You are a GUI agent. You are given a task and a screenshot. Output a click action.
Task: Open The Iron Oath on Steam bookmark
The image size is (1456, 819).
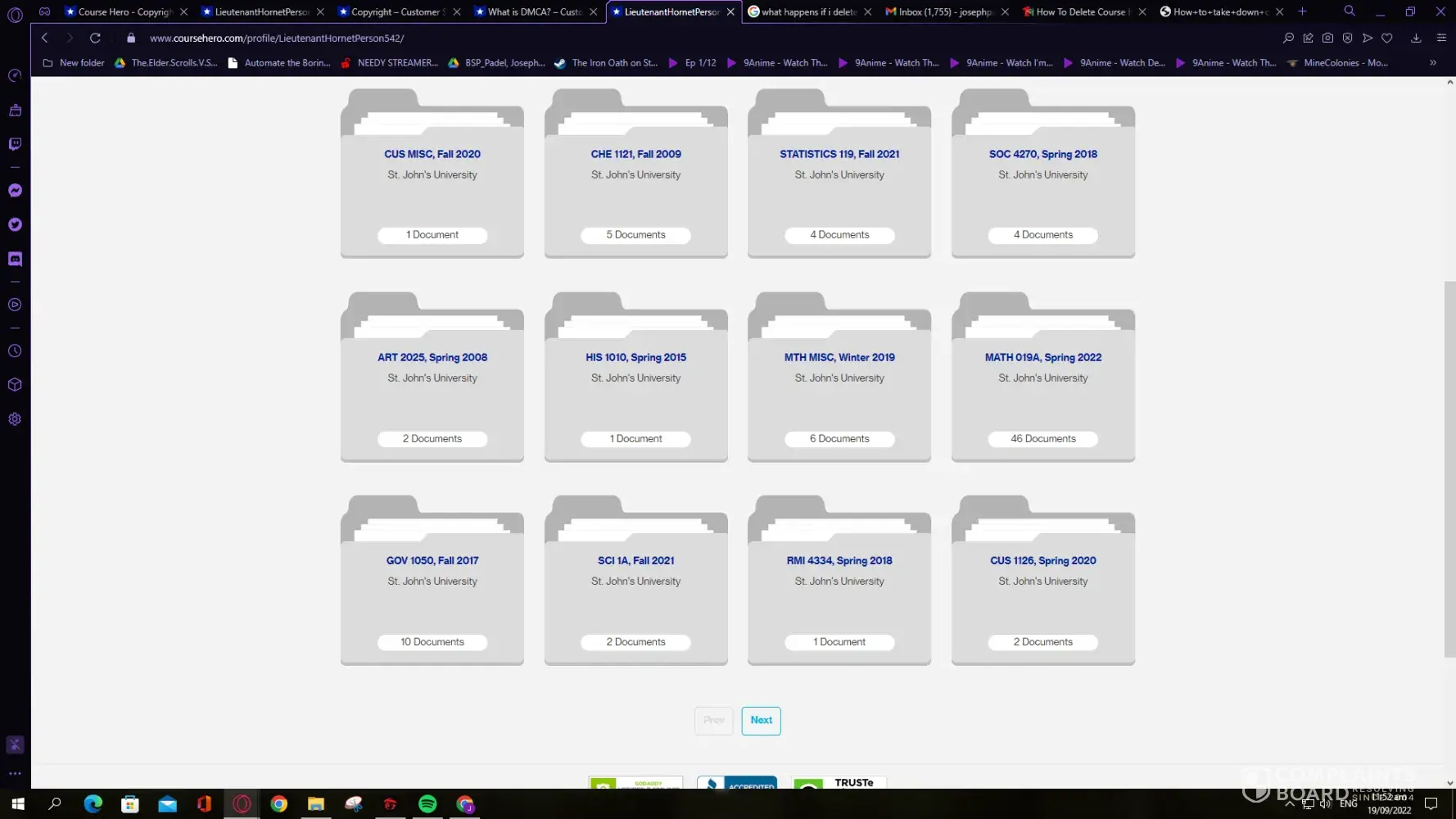pyautogui.click(x=606, y=62)
